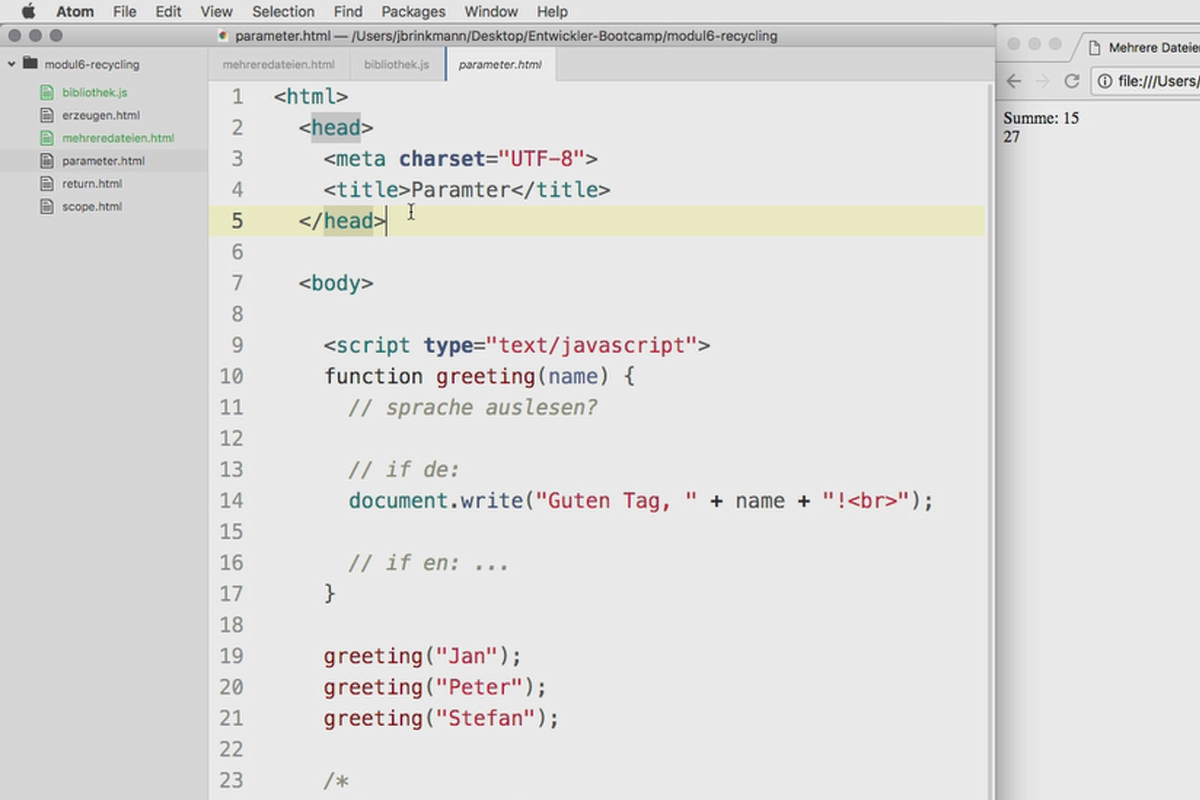1200x800 pixels.
Task: Open the Find menu
Action: coord(348,11)
